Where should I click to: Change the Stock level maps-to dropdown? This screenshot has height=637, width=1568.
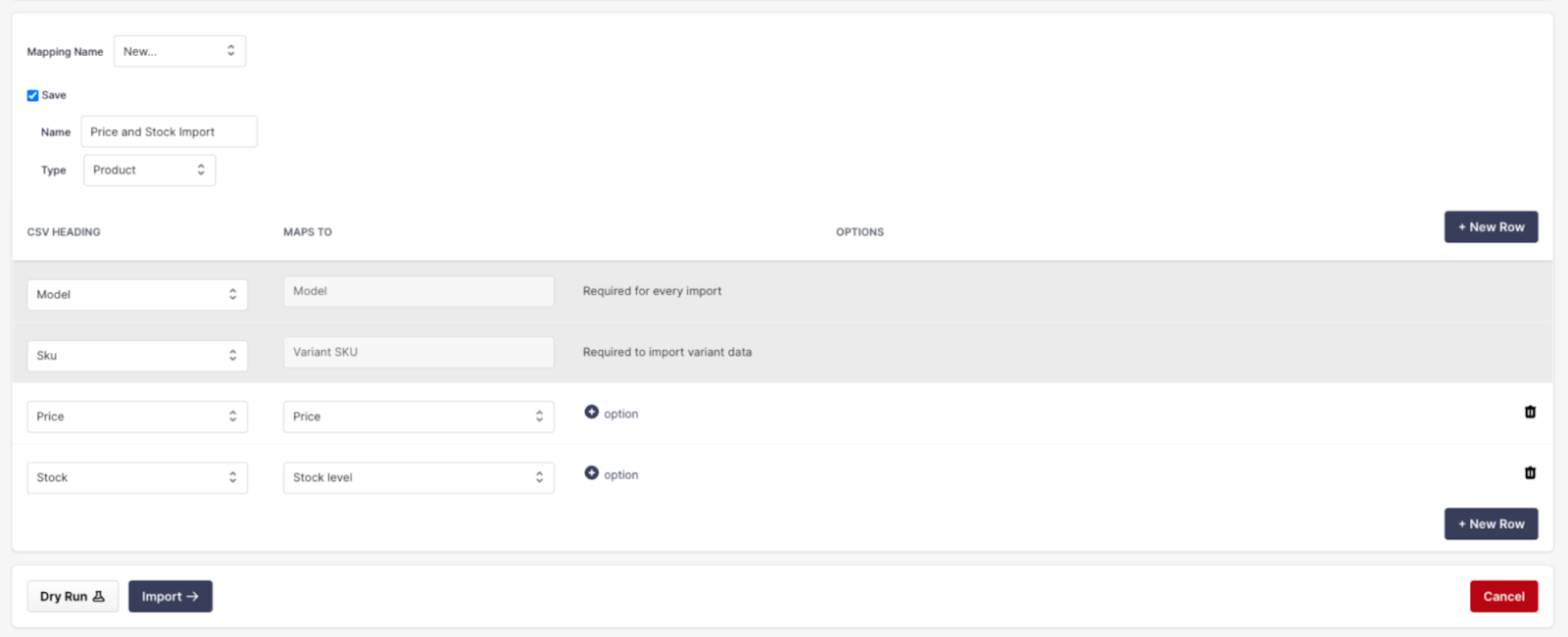(418, 477)
